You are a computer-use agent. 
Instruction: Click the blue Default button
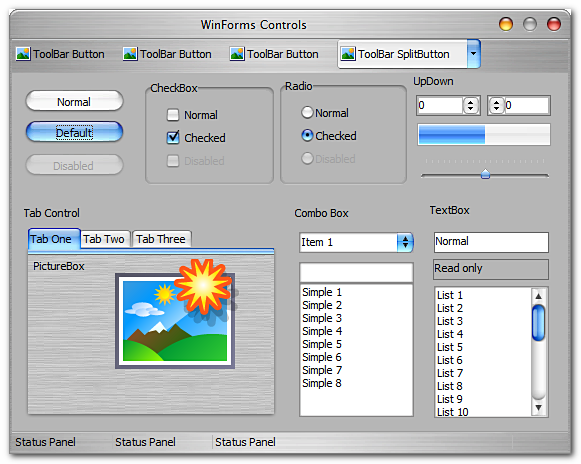74,132
